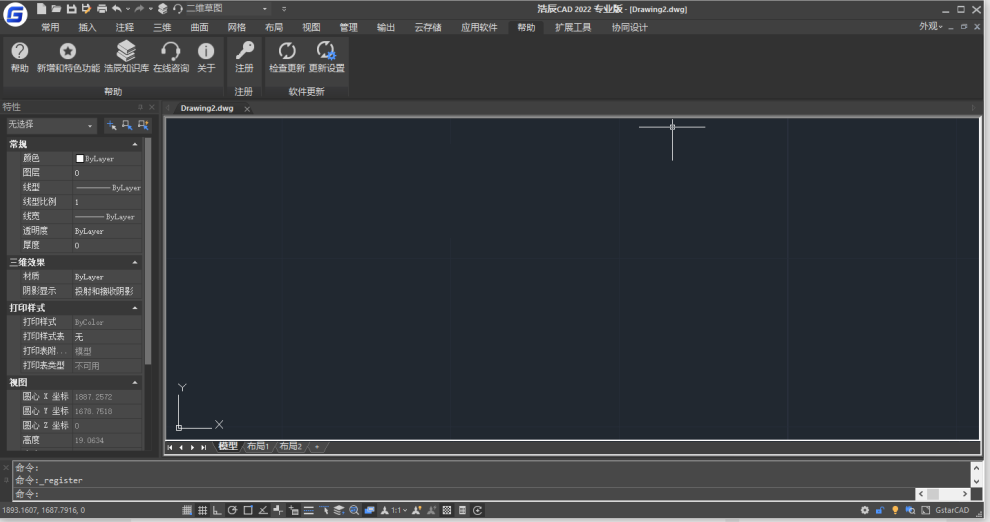Image resolution: width=990 pixels, height=522 pixels.
Task: Open a file using the folder icon
Action: [x=56, y=9]
